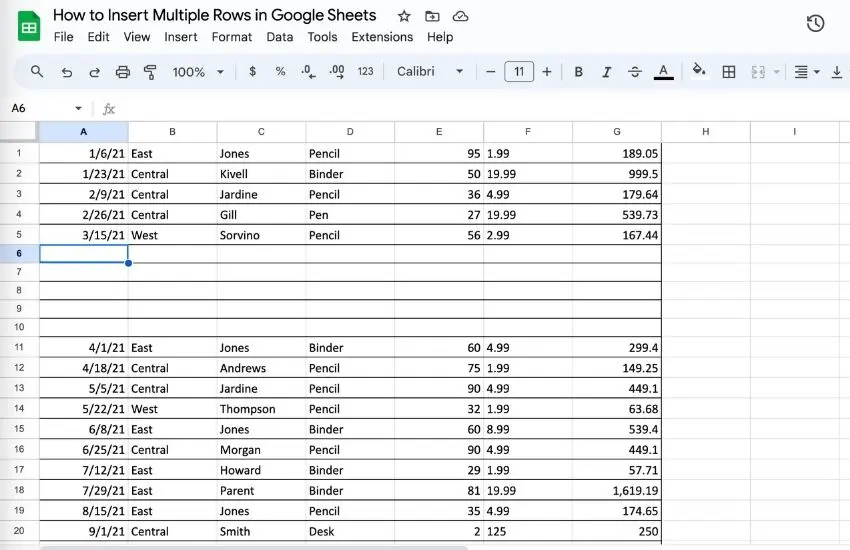Click the merge cells icon
The height and width of the screenshot is (550, 850).
tap(758, 72)
